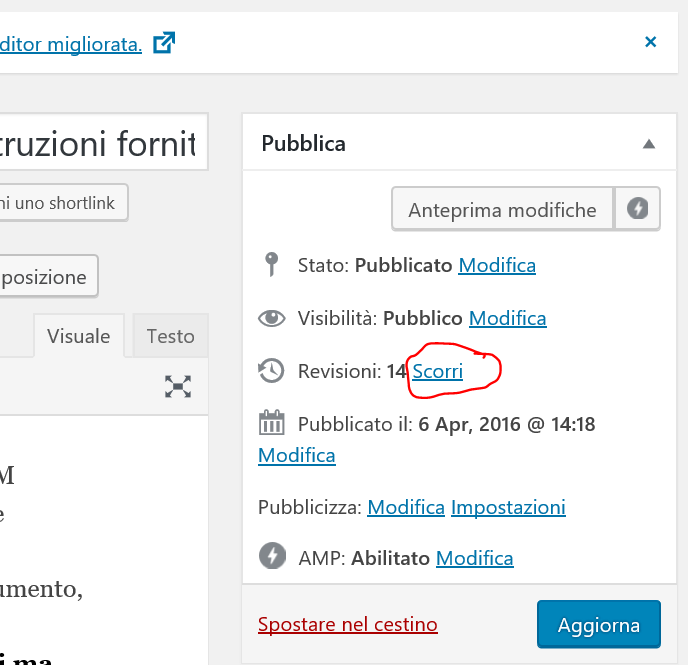688x665 pixels.
Task: Open Pubblicizza Impostazioni link
Action: (x=508, y=507)
